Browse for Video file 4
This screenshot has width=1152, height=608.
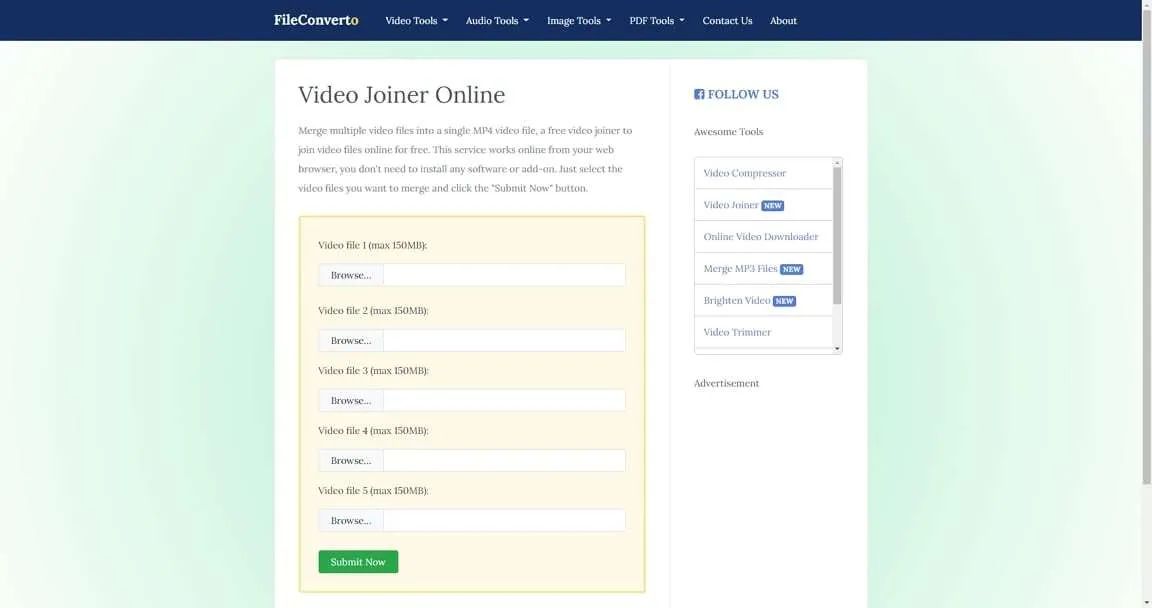(350, 460)
